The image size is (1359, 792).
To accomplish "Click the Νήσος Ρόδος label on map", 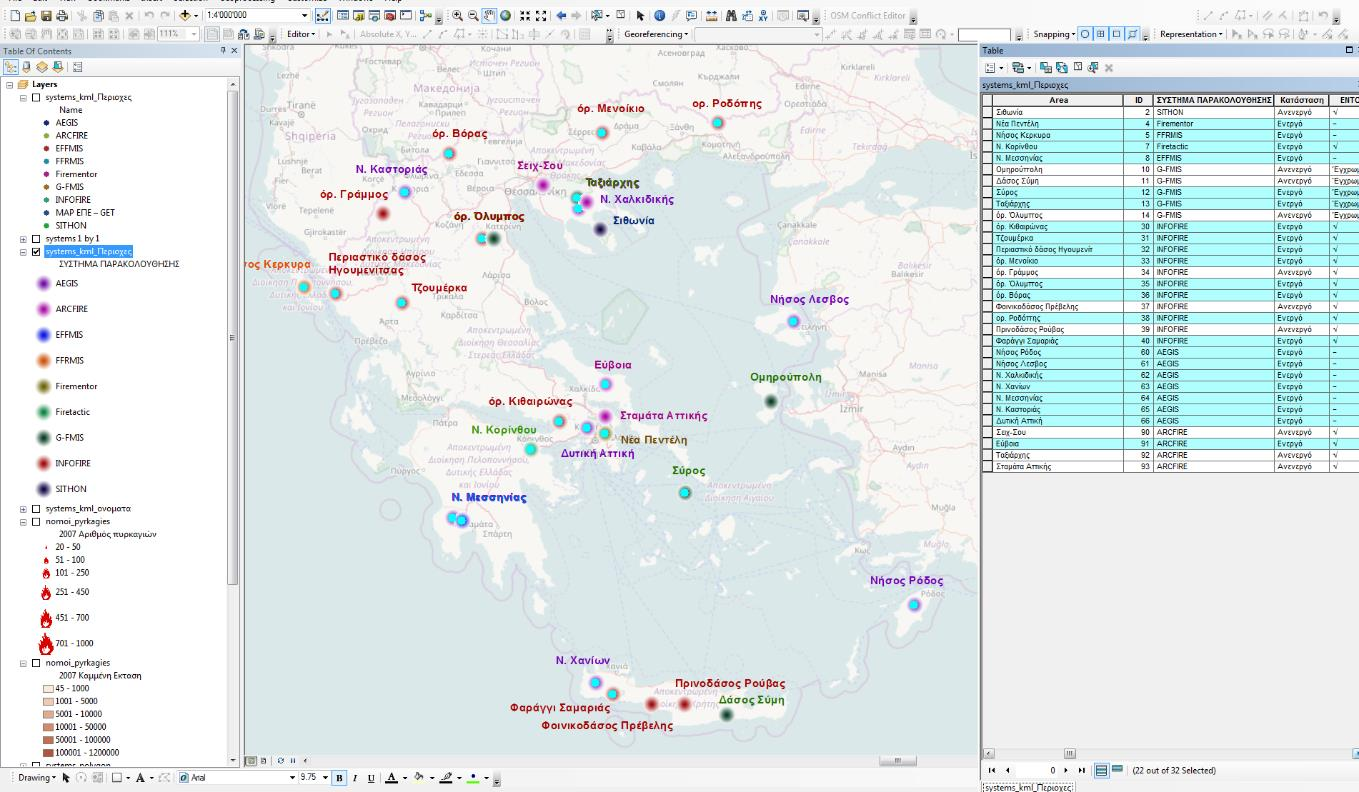I will point(906,581).
